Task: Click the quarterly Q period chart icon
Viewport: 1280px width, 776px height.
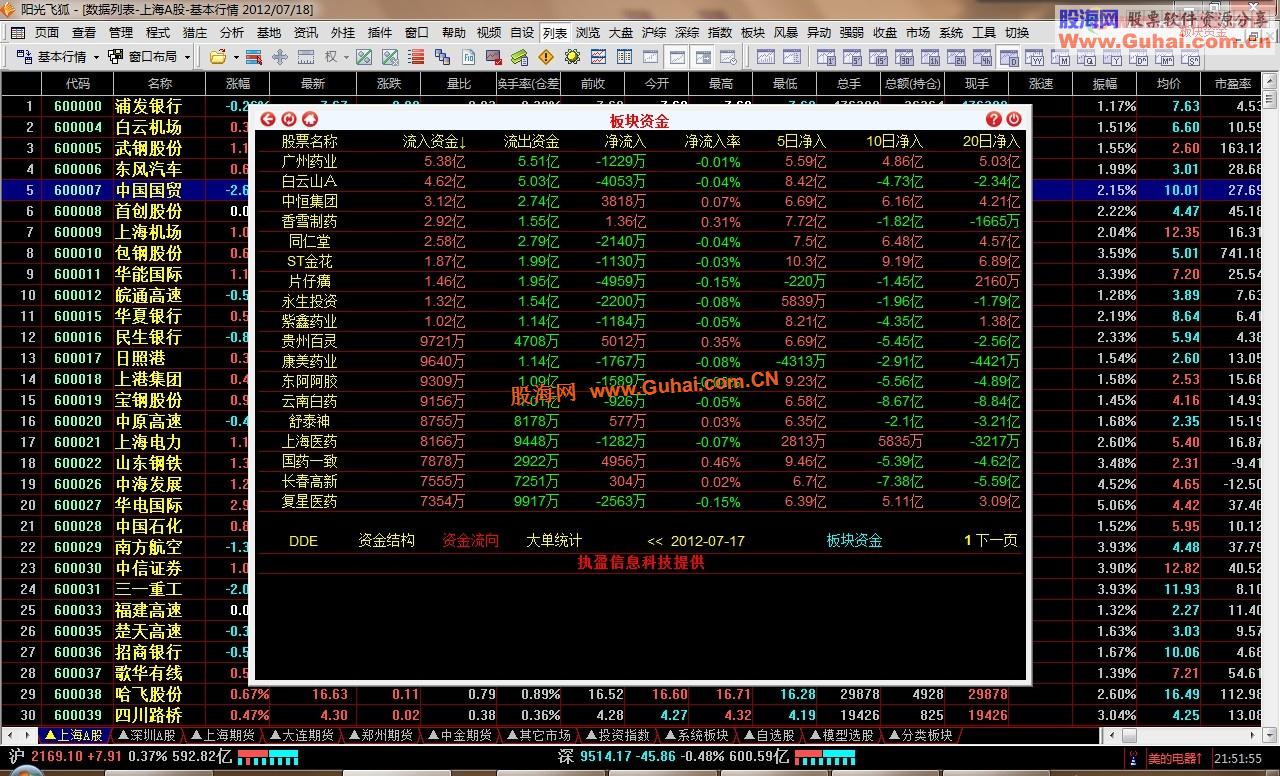Action: 1085,57
